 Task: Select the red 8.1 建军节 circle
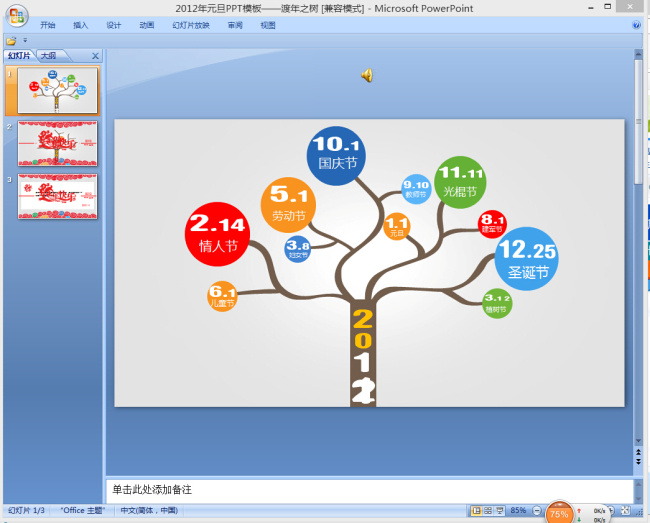[x=492, y=224]
